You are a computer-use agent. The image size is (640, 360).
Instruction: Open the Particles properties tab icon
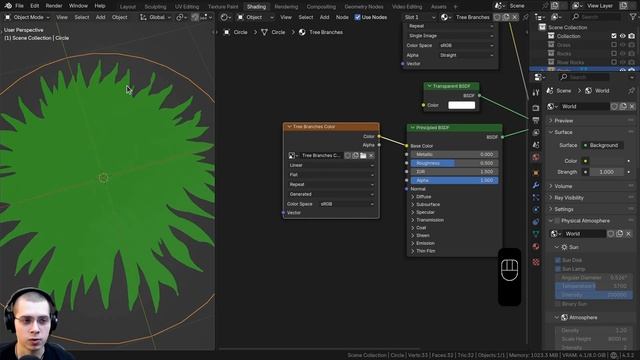pyautogui.click(x=536, y=197)
